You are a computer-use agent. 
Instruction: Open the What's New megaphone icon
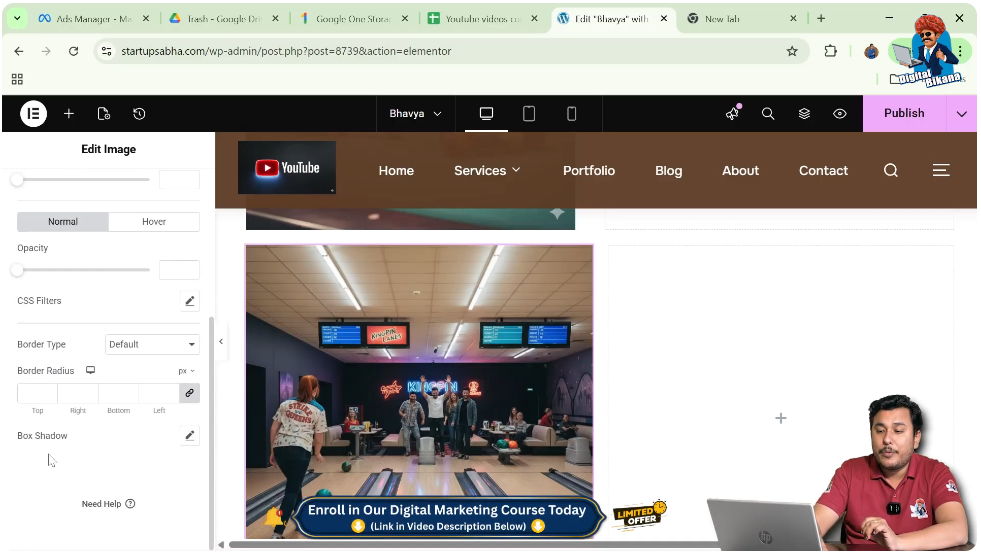[x=732, y=114]
